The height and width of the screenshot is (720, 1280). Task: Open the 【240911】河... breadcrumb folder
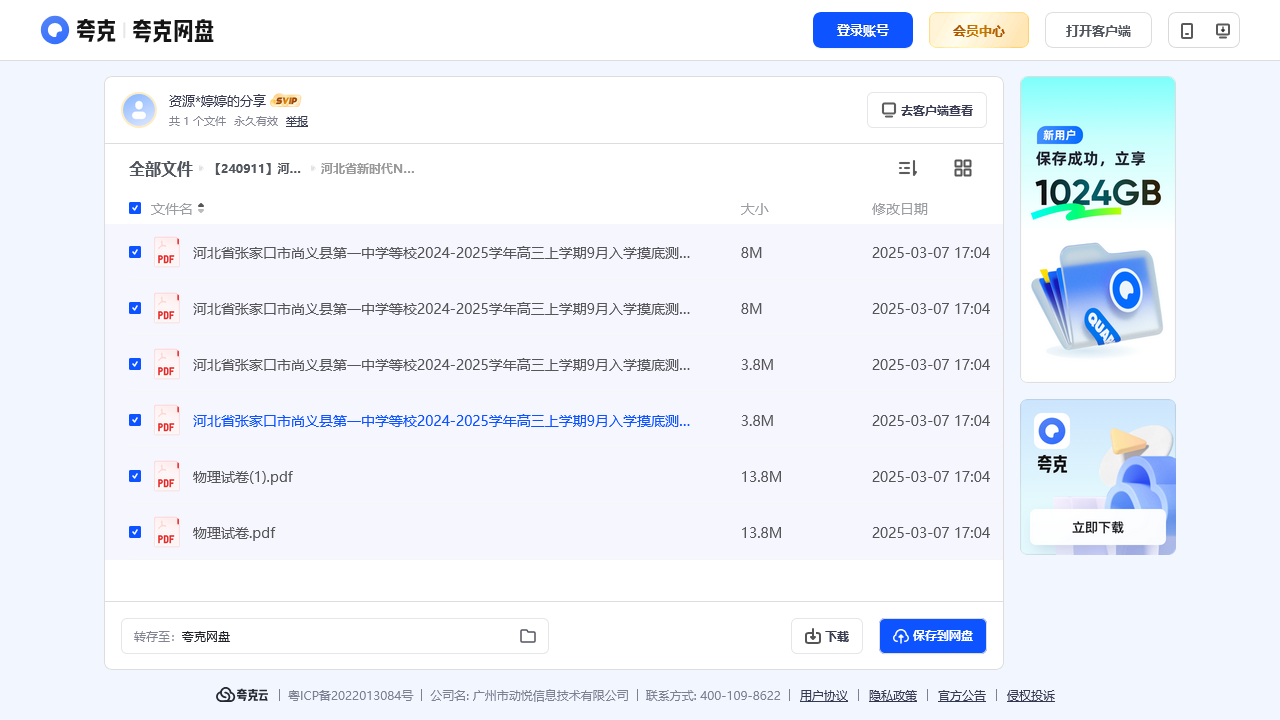[x=256, y=169]
